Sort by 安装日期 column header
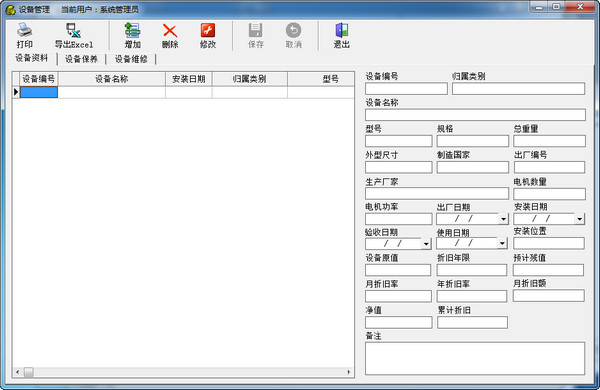600x390 pixels. (189, 79)
